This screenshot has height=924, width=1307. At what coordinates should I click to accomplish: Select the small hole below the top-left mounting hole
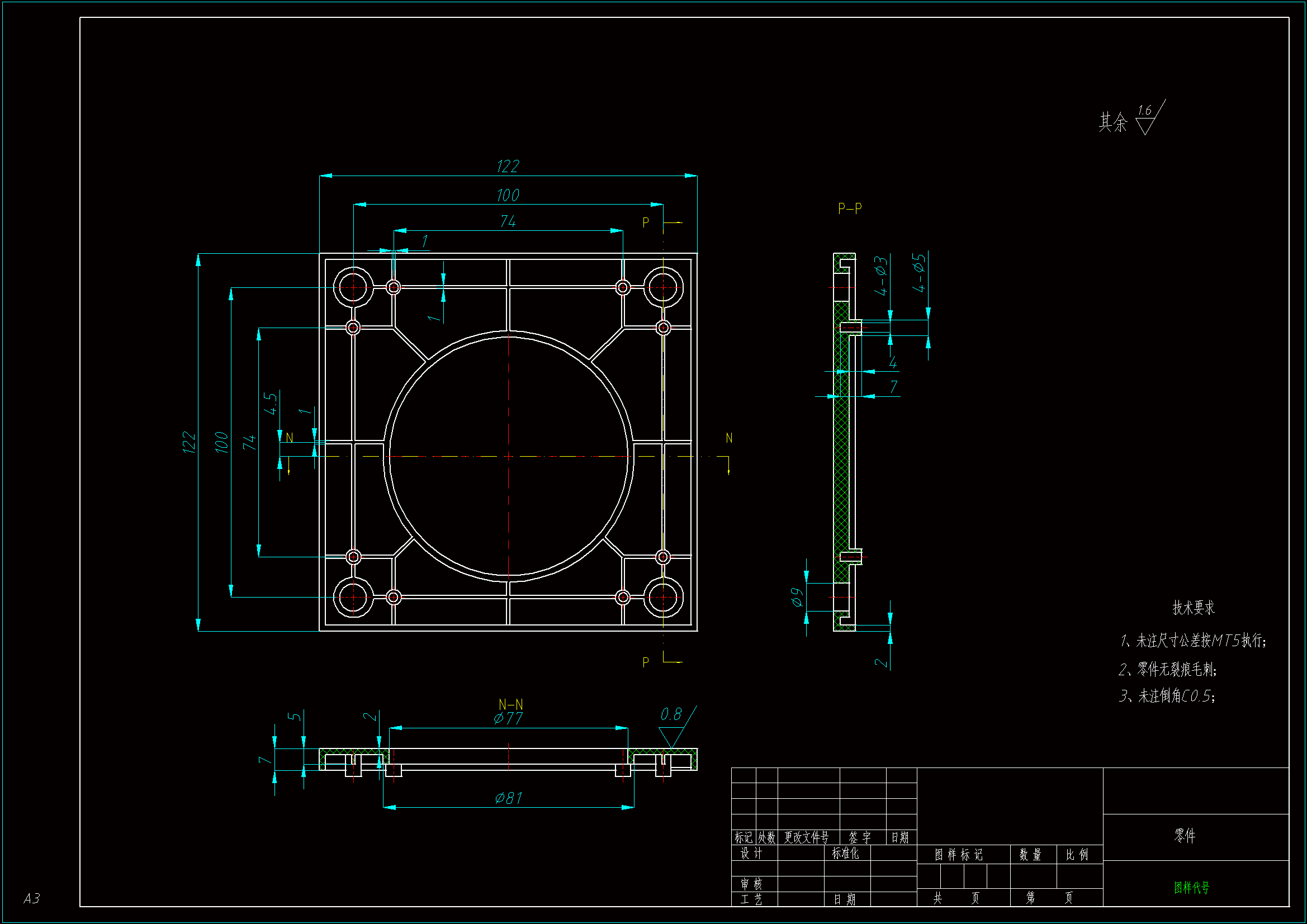[353, 328]
